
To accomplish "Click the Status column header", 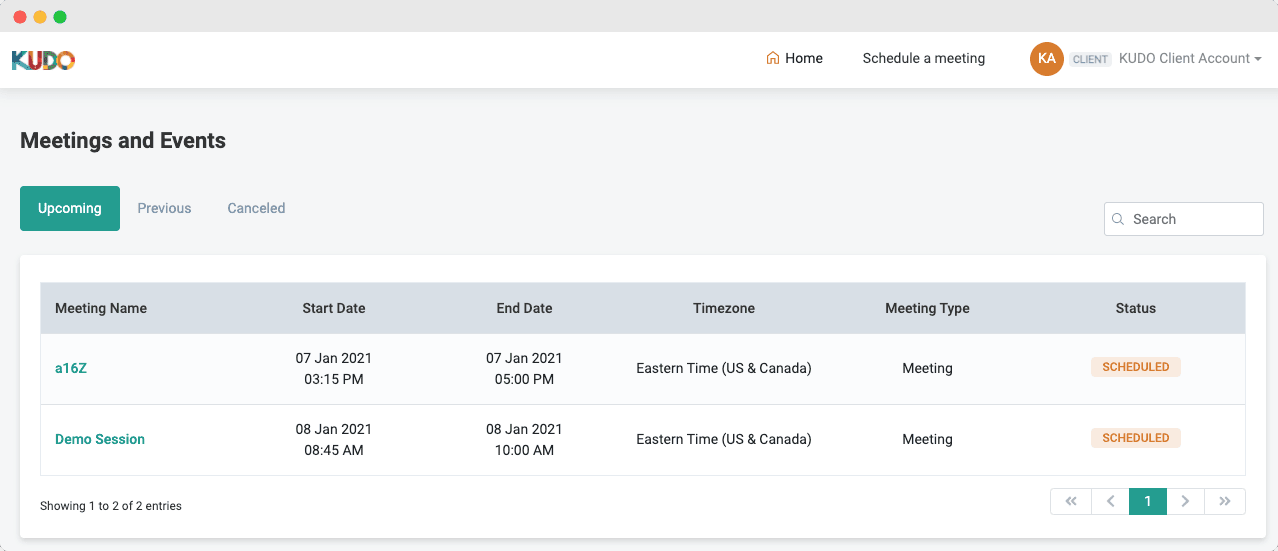I will [x=1136, y=308].
